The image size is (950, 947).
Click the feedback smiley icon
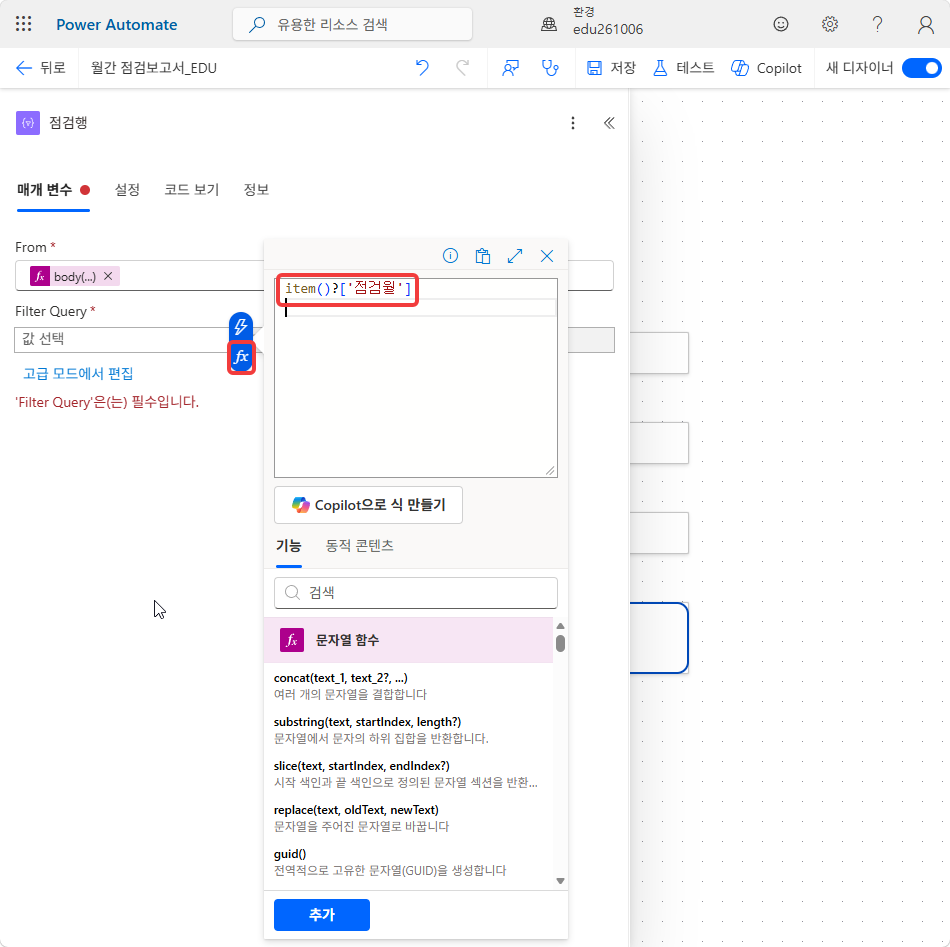781,24
